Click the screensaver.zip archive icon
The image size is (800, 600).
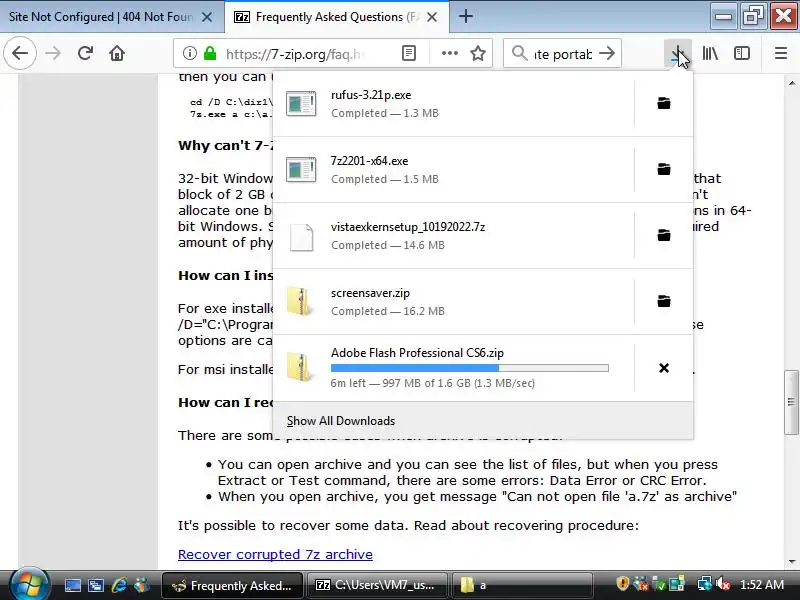click(299, 301)
